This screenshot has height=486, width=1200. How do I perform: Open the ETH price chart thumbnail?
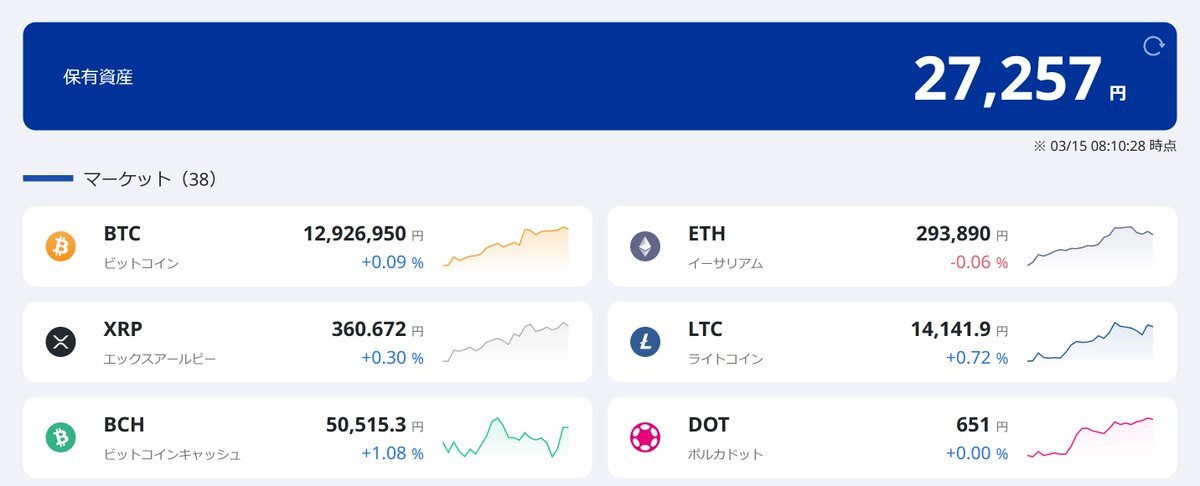pos(1089,247)
